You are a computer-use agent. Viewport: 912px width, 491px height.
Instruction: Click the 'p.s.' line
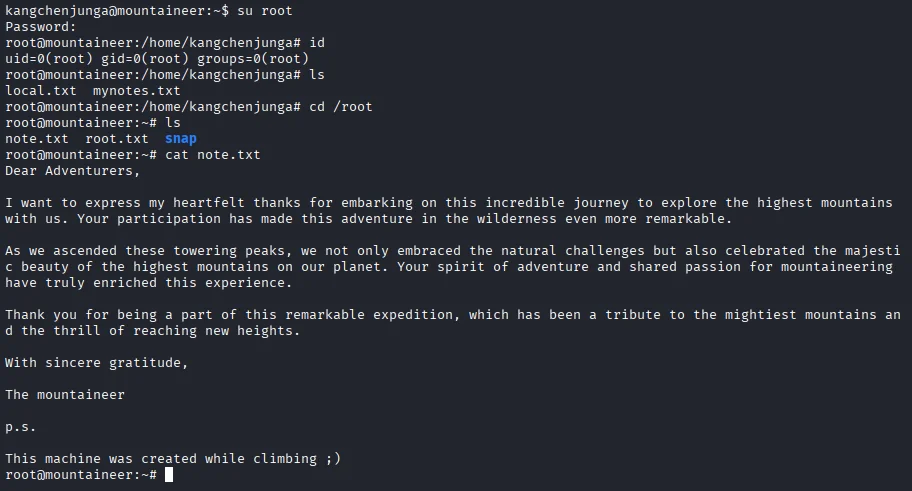(x=20, y=427)
